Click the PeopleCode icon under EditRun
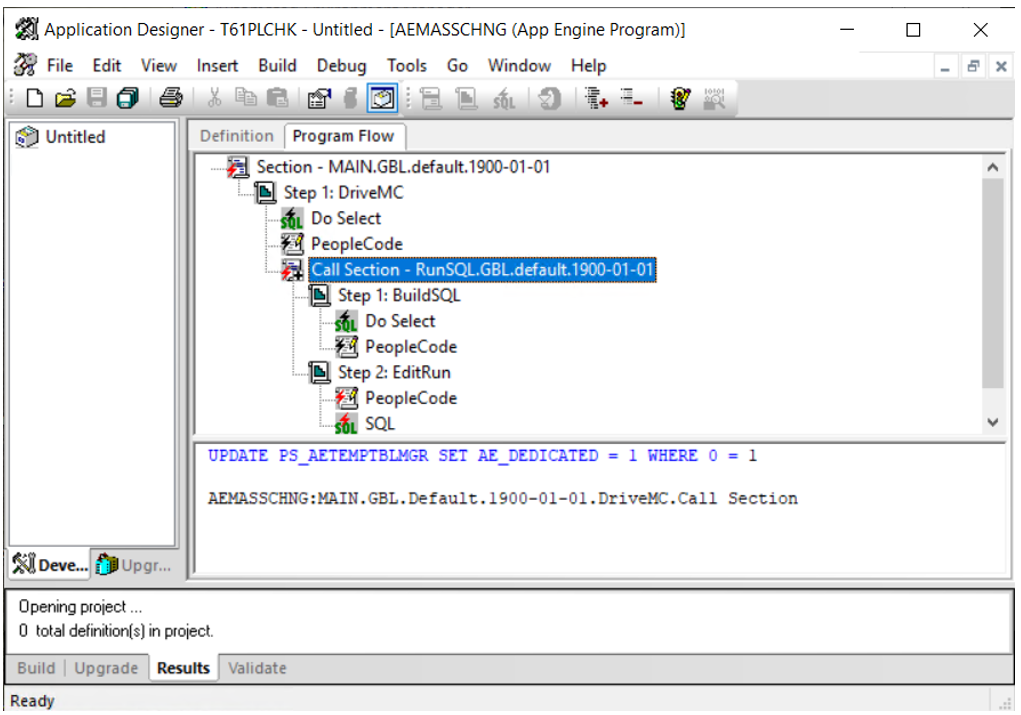 [x=346, y=398]
